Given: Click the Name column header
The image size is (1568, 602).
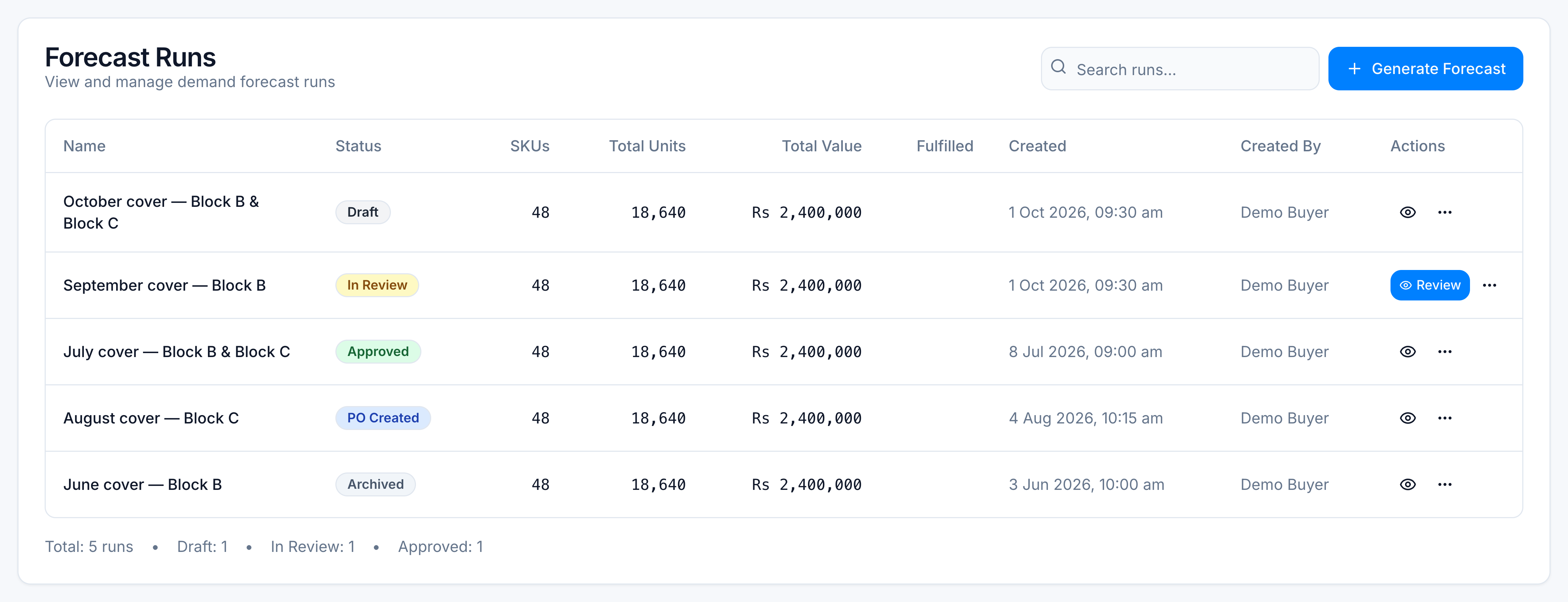Looking at the screenshot, I should click(x=85, y=146).
